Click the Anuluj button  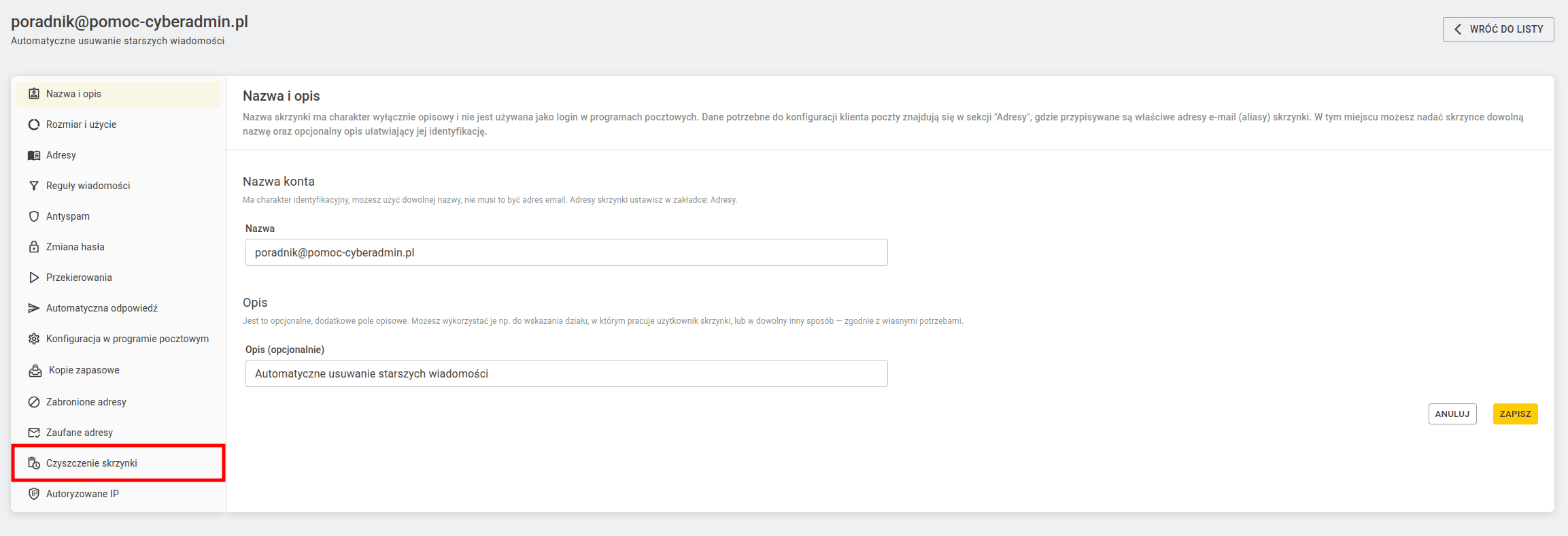1452,414
